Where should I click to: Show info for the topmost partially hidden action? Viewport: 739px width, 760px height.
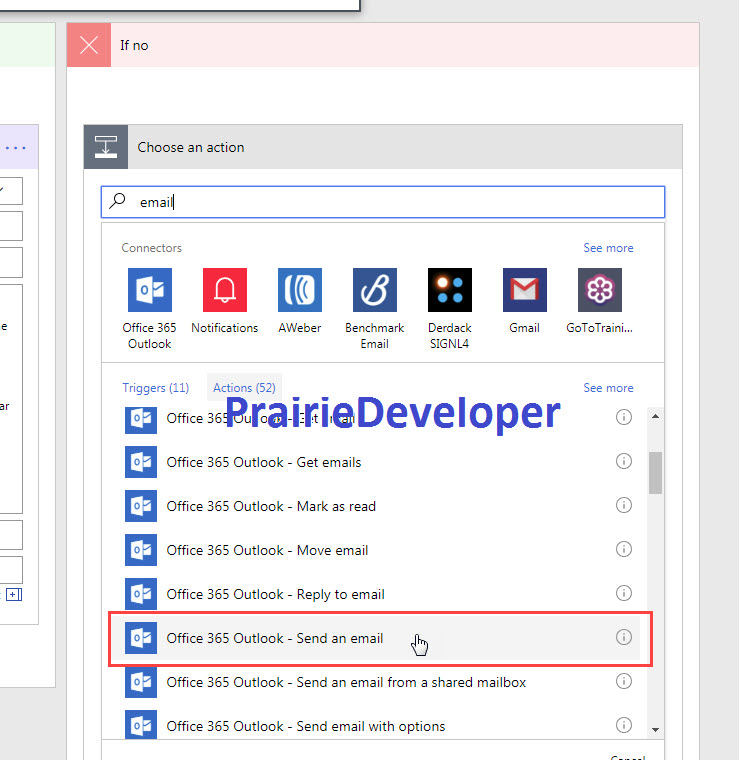[x=624, y=417]
